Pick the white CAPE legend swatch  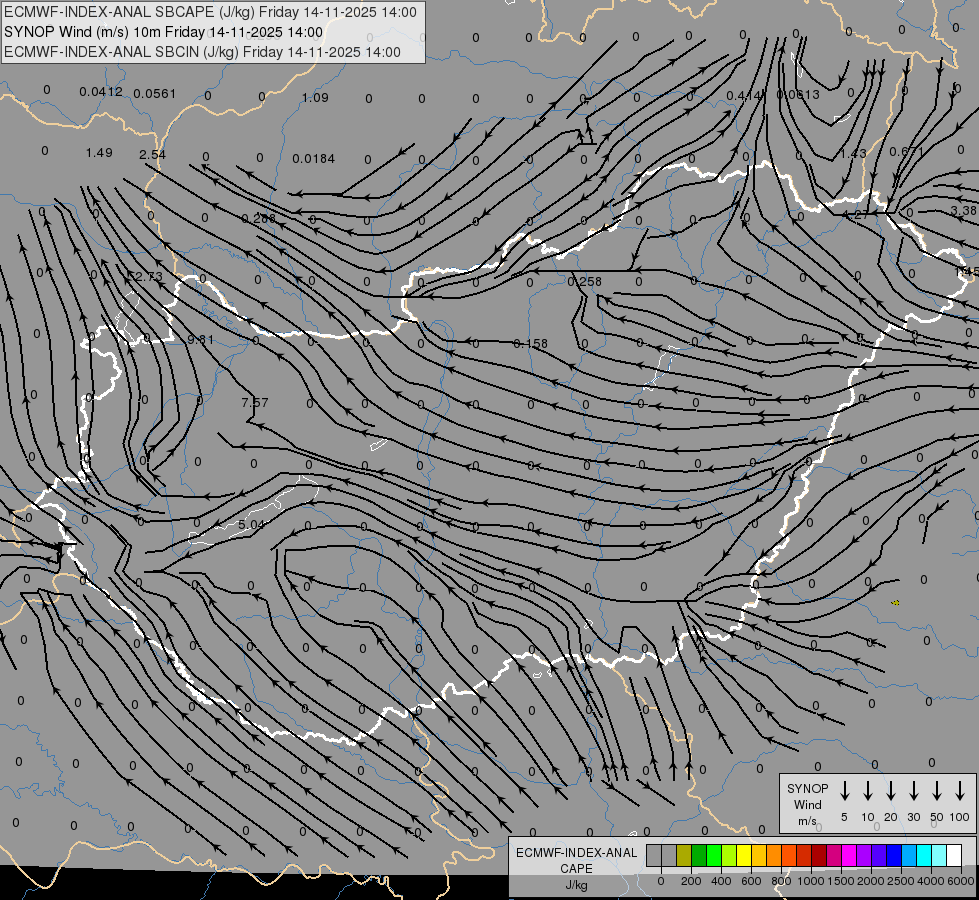(954, 855)
